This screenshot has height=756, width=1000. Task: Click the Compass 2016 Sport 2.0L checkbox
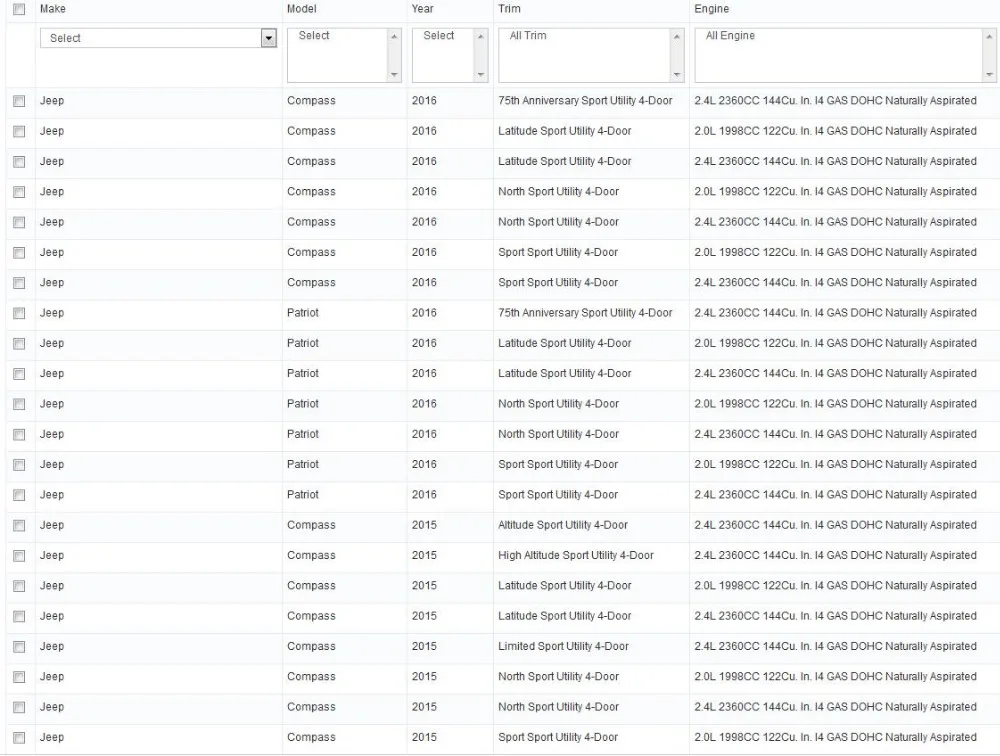point(19,253)
